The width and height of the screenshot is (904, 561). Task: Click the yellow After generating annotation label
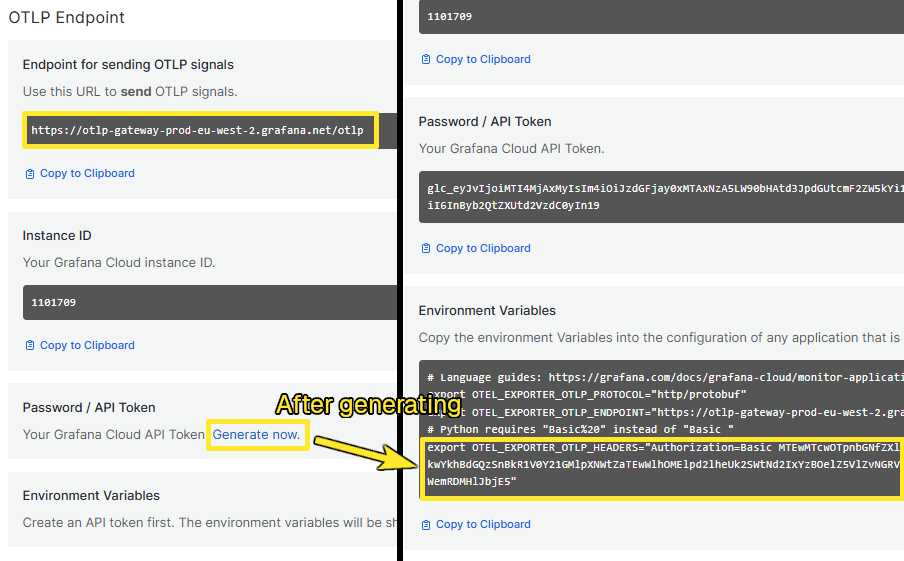369,405
